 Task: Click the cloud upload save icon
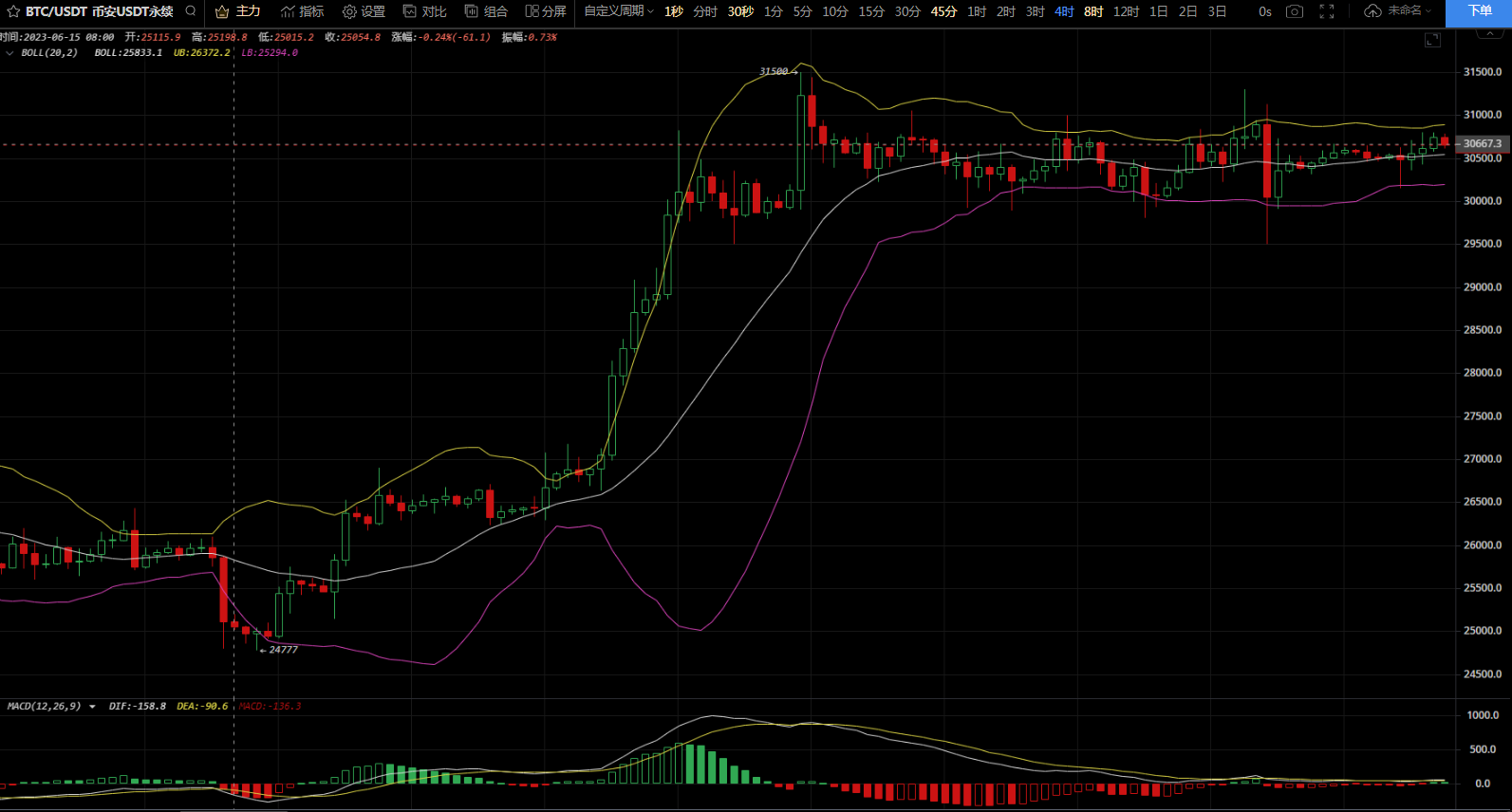[x=1372, y=11]
